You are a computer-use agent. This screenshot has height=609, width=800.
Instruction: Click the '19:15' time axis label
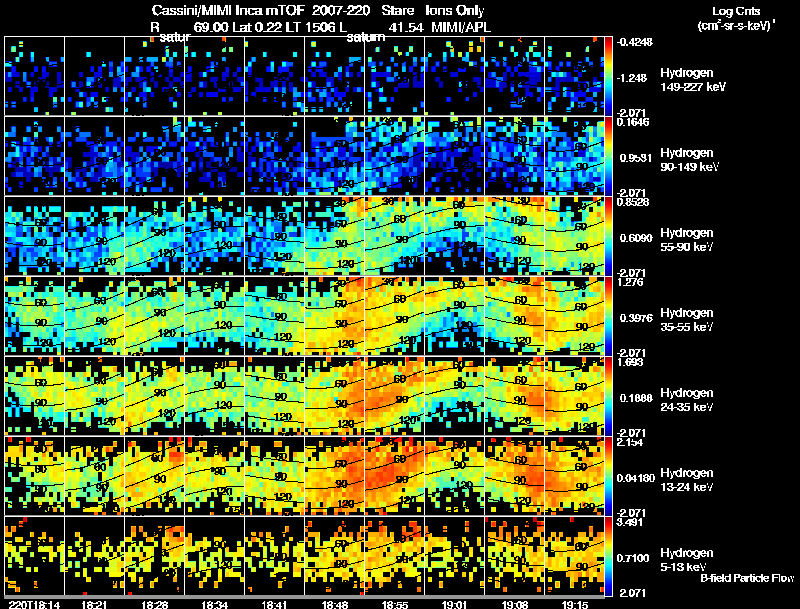click(575, 604)
